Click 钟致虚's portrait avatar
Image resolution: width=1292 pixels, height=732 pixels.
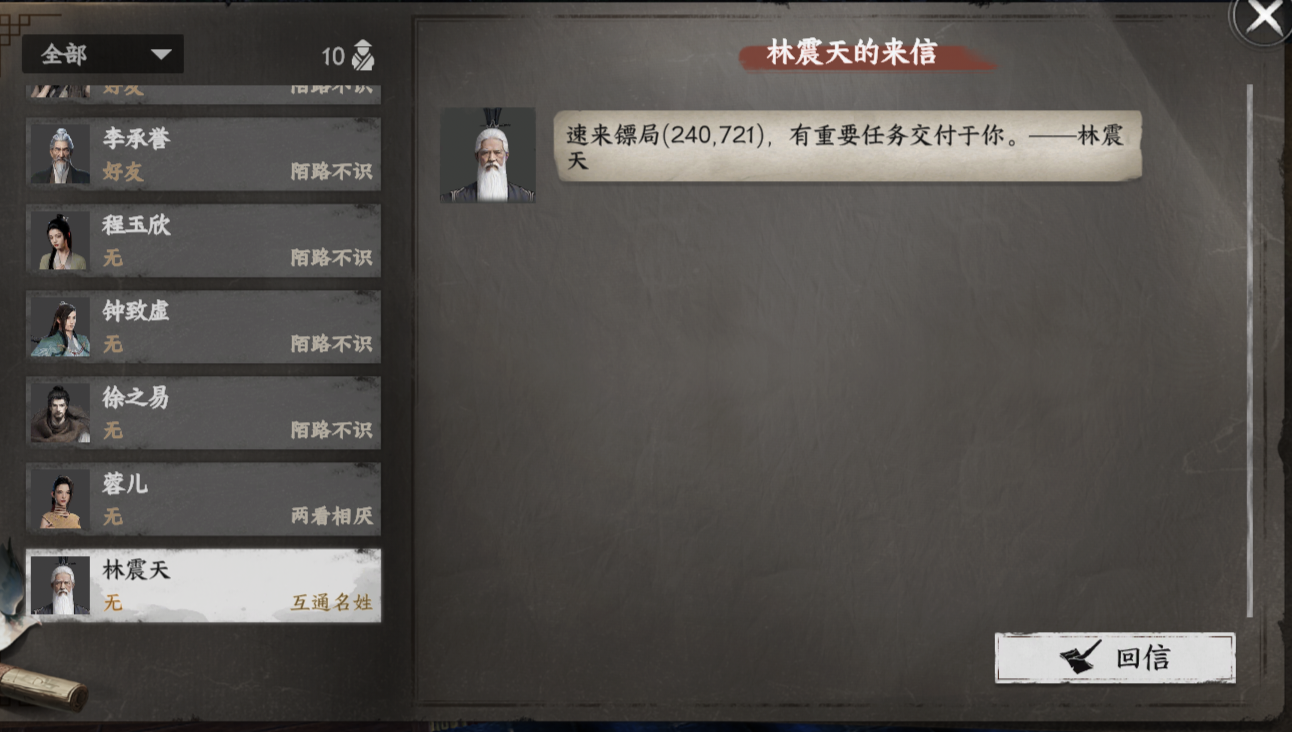point(60,327)
